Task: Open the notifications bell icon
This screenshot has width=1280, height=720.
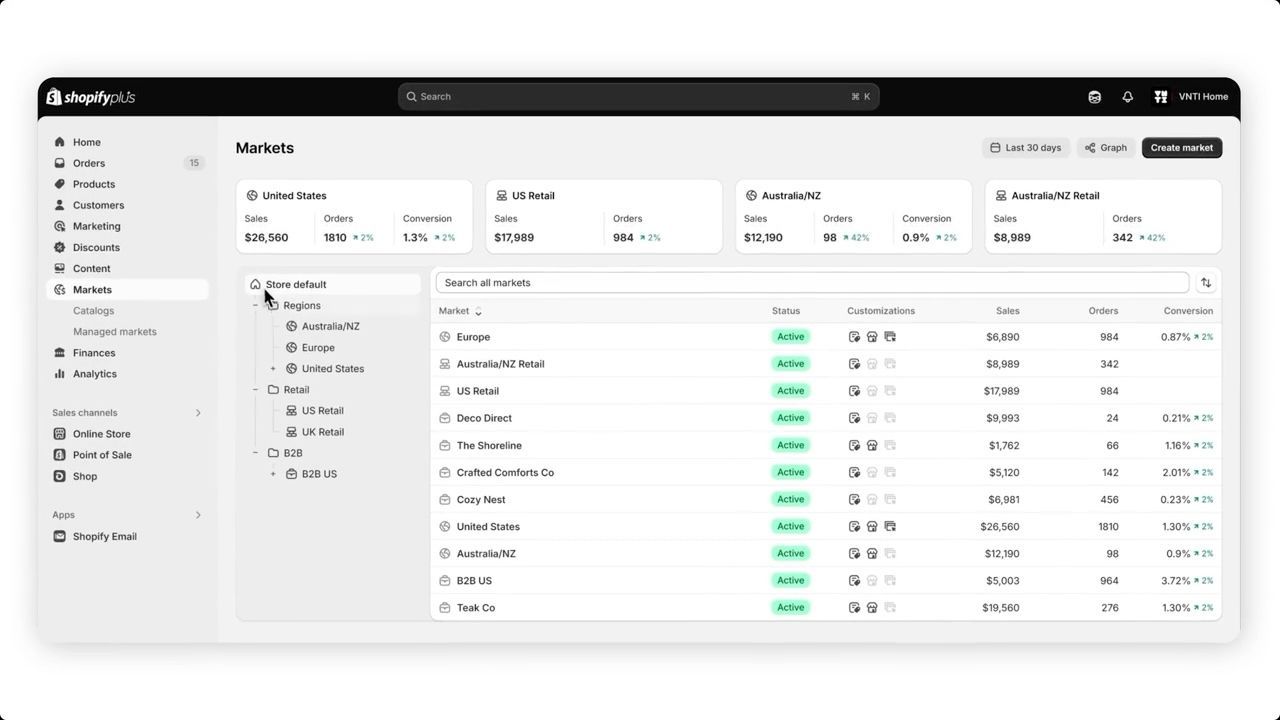Action: tap(1127, 97)
